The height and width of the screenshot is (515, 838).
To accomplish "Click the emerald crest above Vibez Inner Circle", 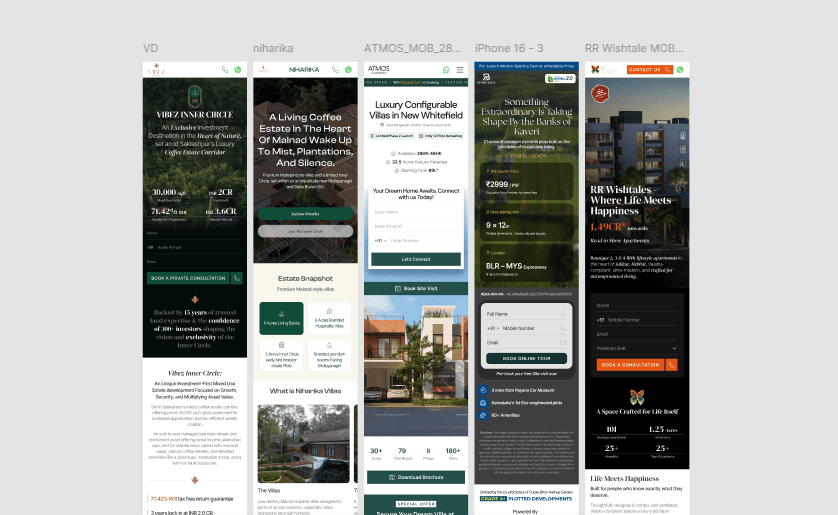I will coord(195,96).
